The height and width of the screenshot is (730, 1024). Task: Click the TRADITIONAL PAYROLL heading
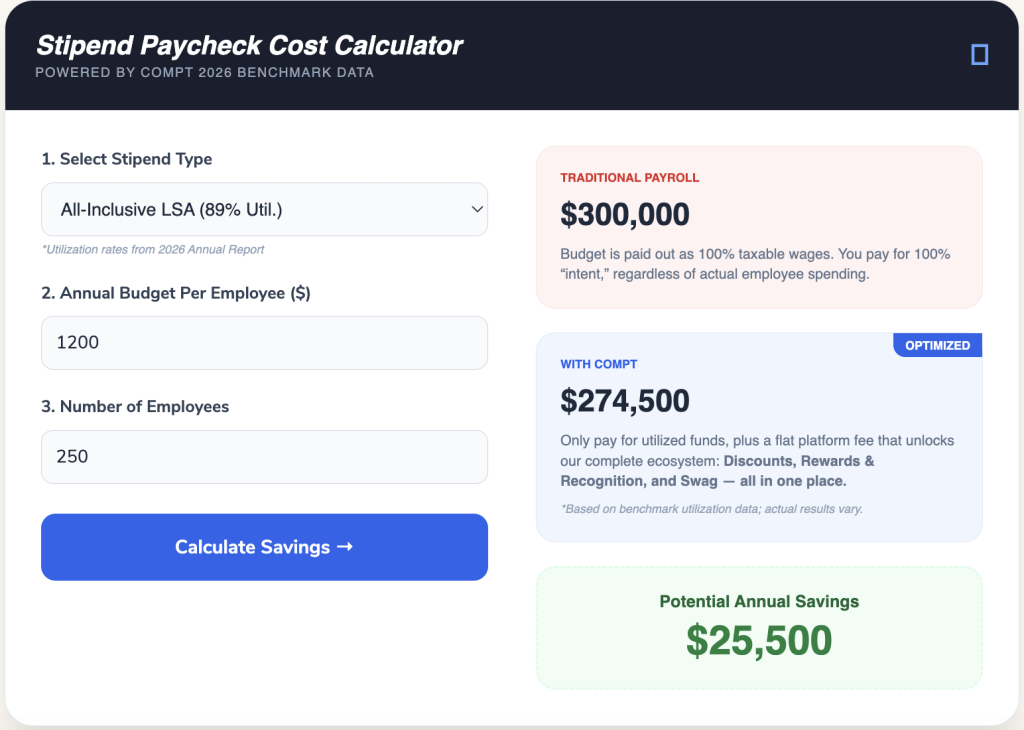(629, 178)
